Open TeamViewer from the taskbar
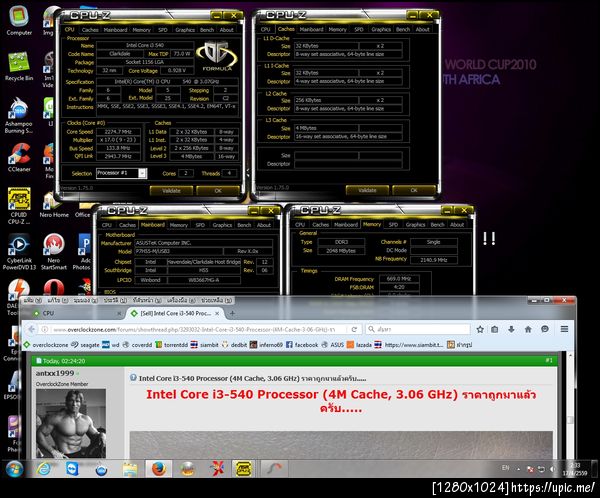The image size is (600, 498). (x=72, y=469)
